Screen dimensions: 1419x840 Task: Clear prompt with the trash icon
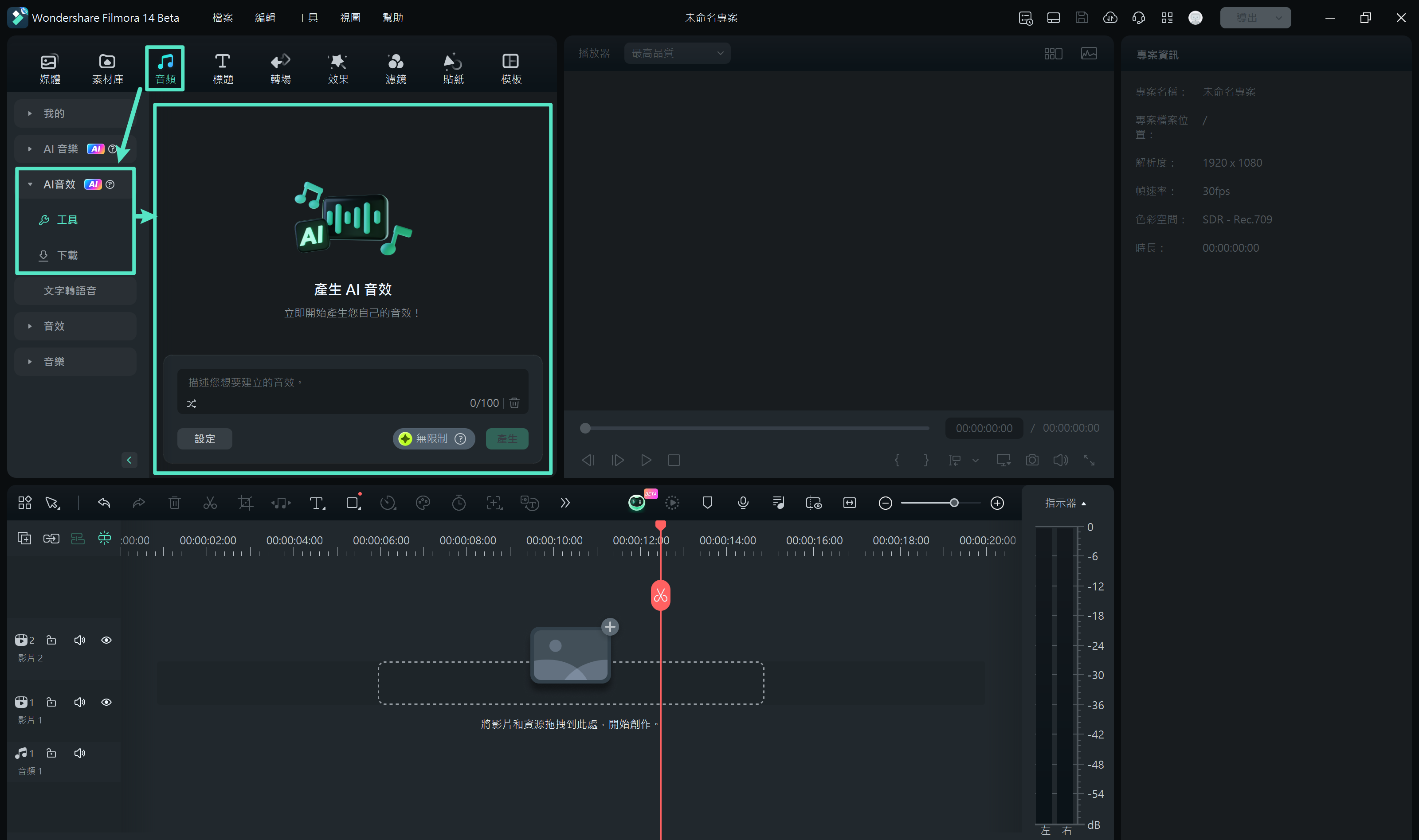(514, 403)
